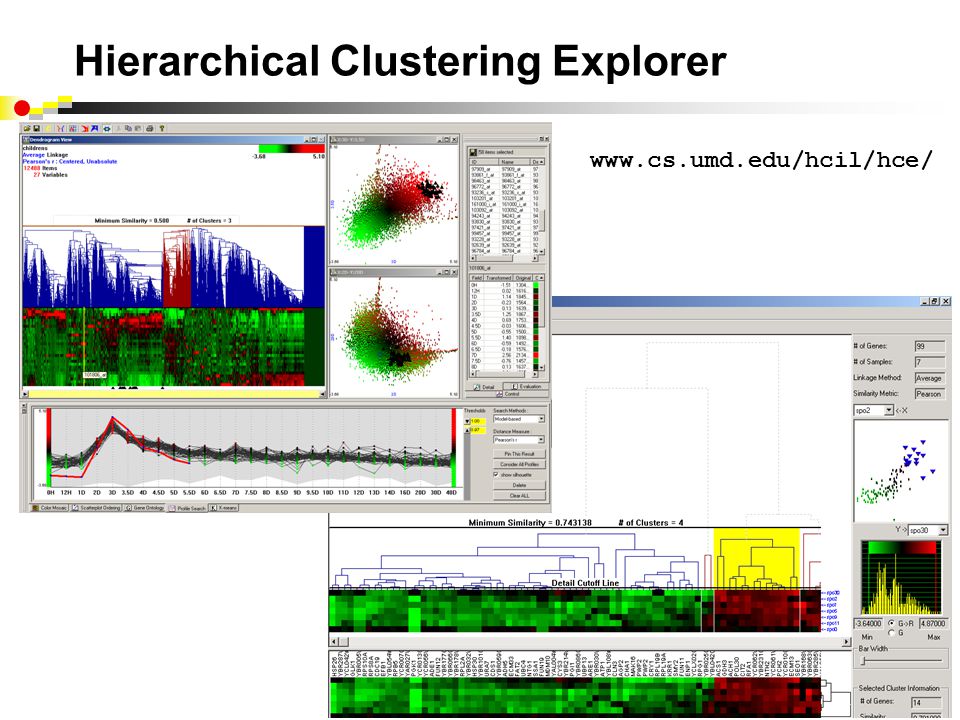Click the Open file toolbar icon
Viewport: 960px width, 720px height.
(x=27, y=129)
